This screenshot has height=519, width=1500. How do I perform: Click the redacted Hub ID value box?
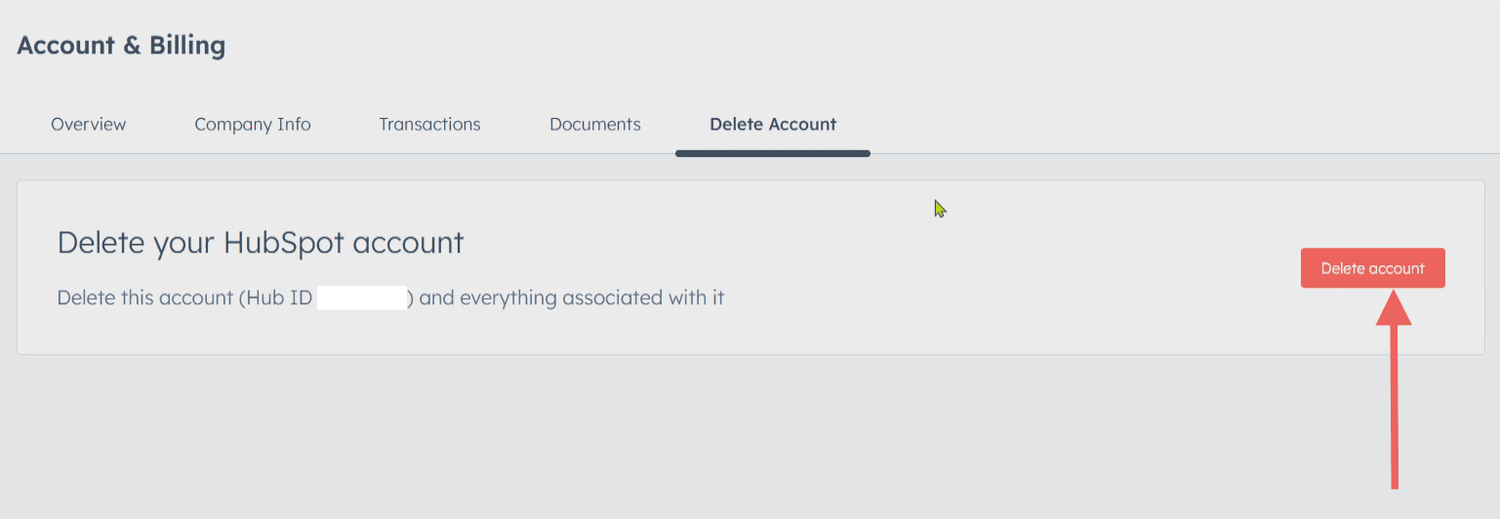click(361, 298)
